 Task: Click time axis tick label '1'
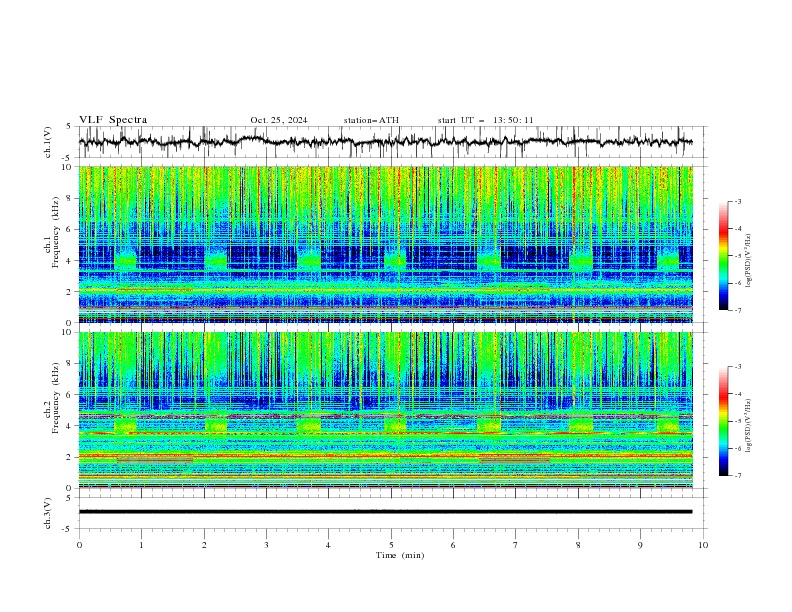click(141, 545)
